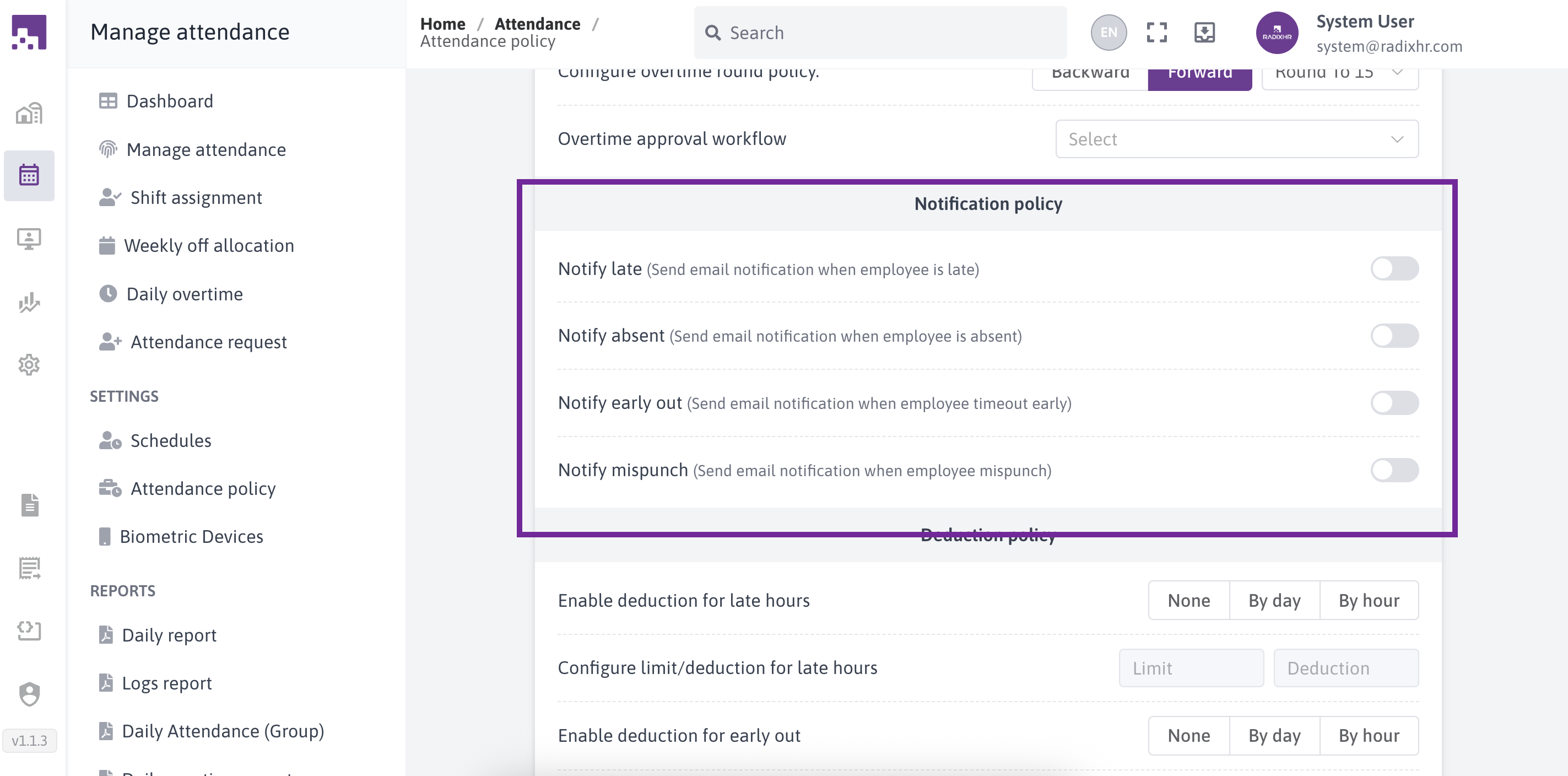Click the download/install app icon in header
Screen dimensions: 1568x776
point(1204,33)
